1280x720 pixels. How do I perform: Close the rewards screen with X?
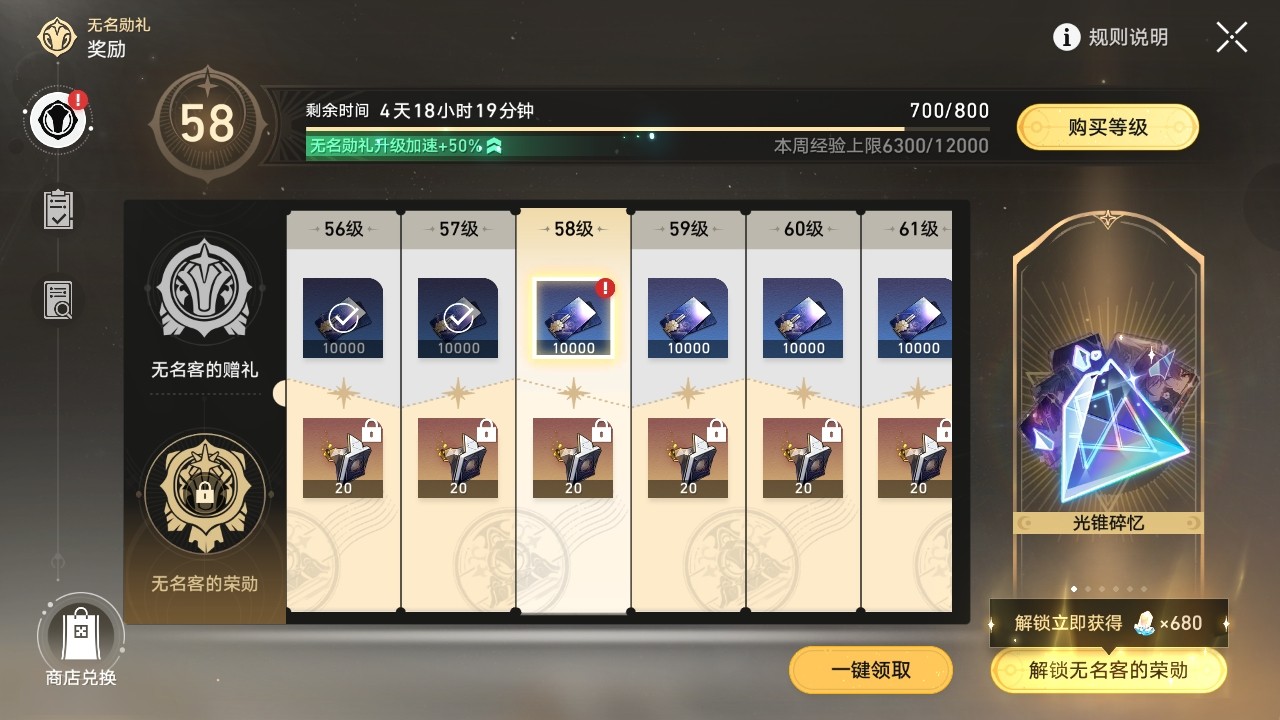pos(1232,37)
